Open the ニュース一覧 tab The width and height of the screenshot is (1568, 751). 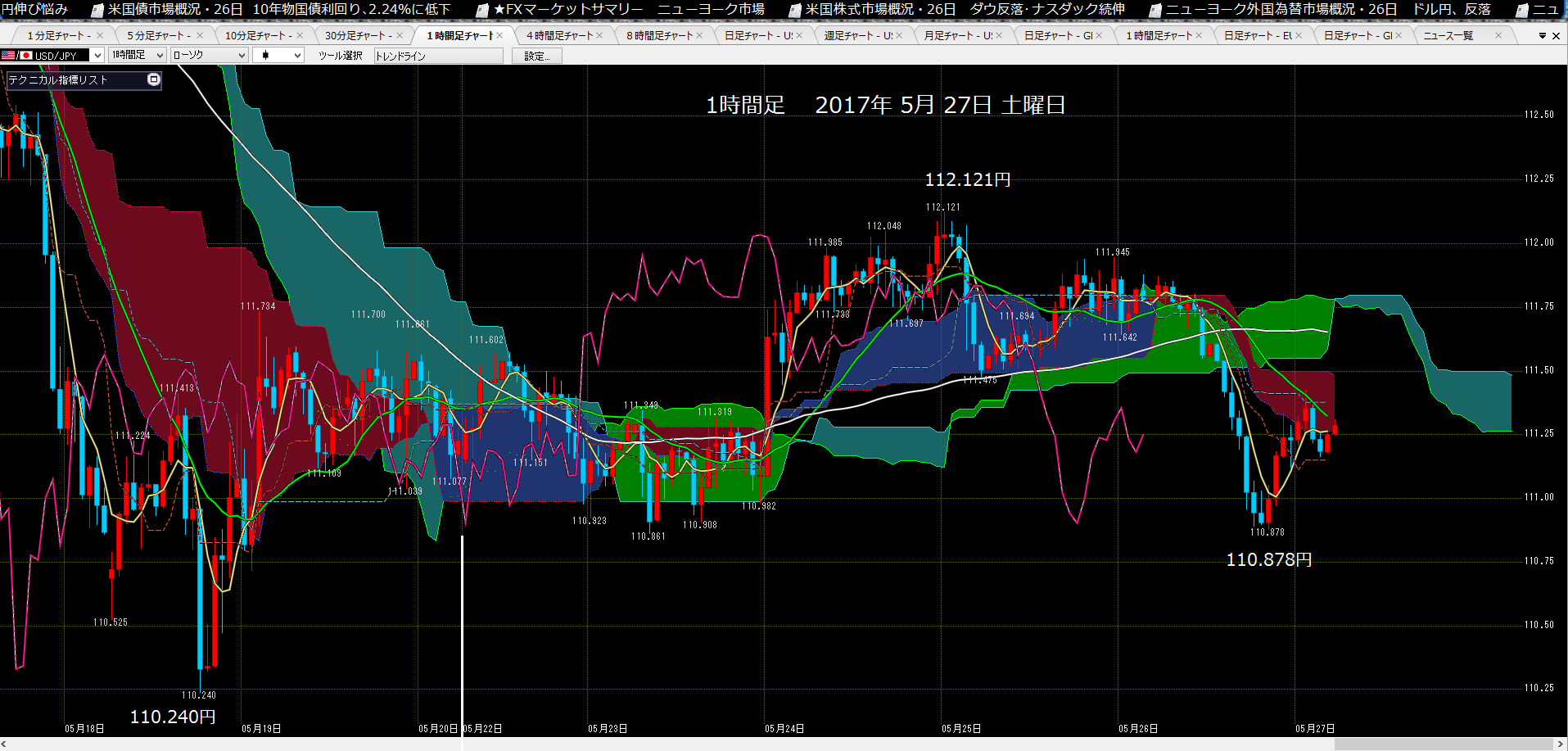click(1448, 35)
